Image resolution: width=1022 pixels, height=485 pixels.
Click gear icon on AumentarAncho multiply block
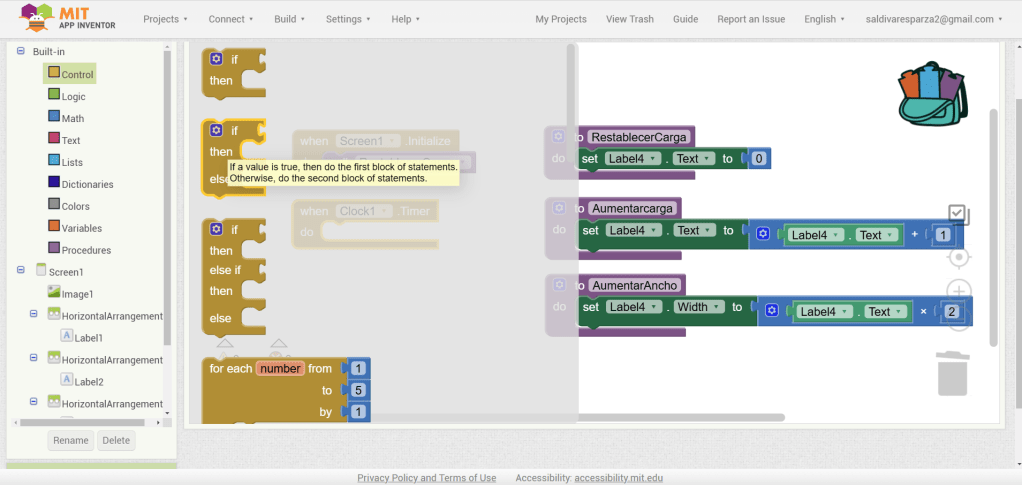[x=771, y=311]
